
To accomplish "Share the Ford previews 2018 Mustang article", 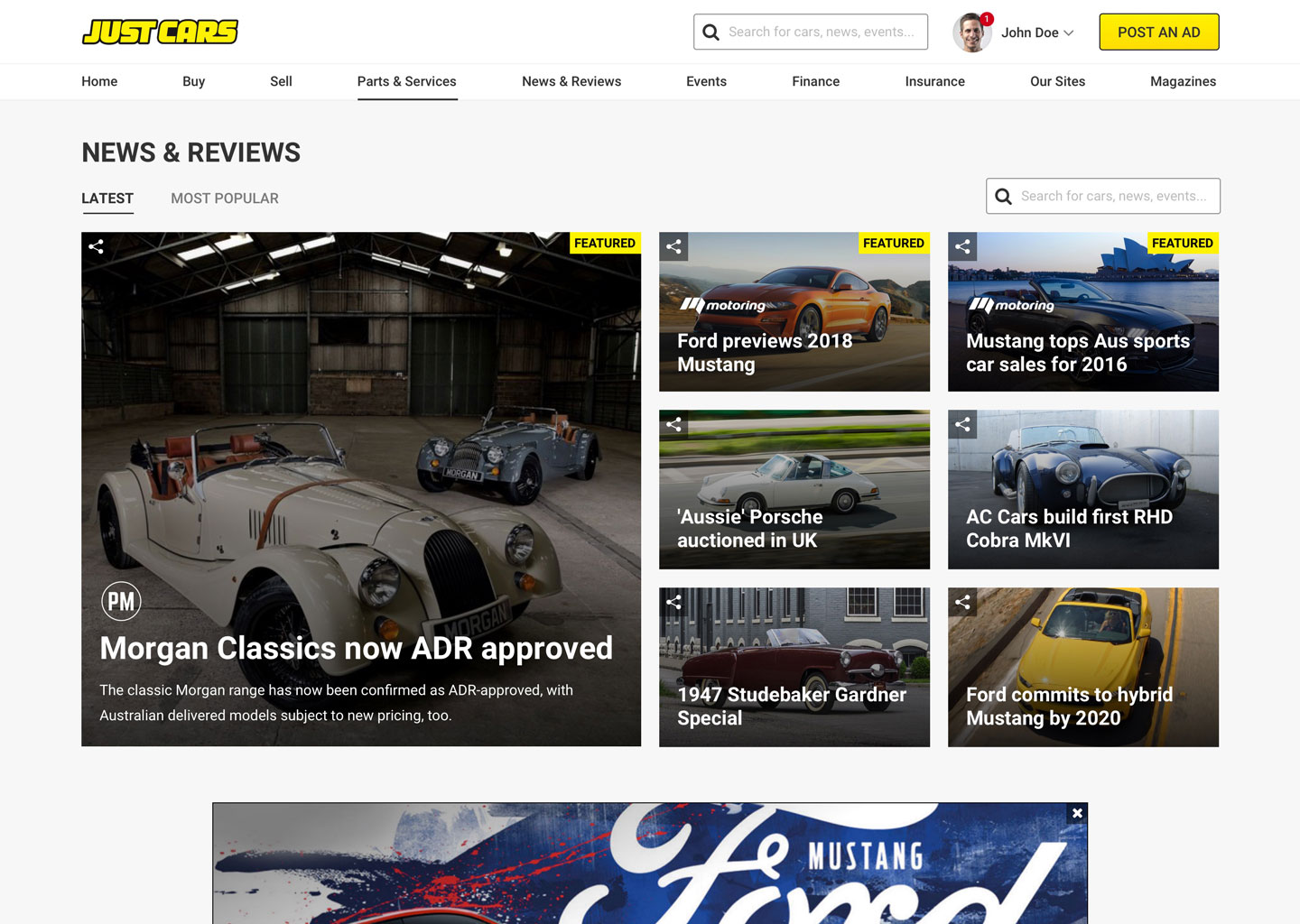I will point(673,246).
